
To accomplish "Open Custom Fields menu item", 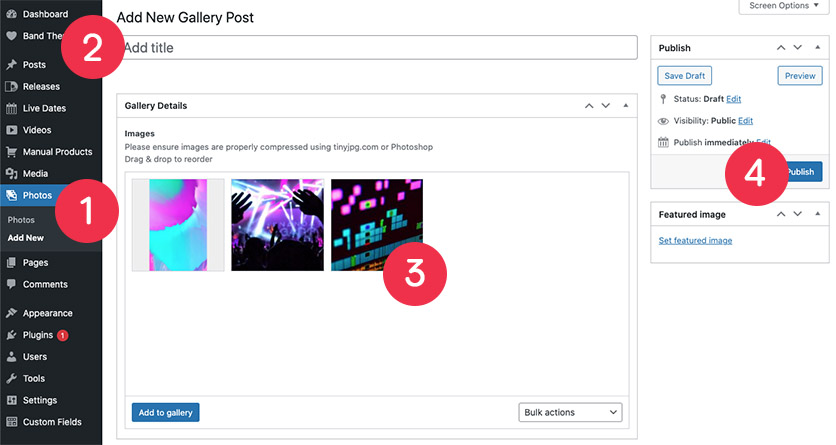I will 52,422.
